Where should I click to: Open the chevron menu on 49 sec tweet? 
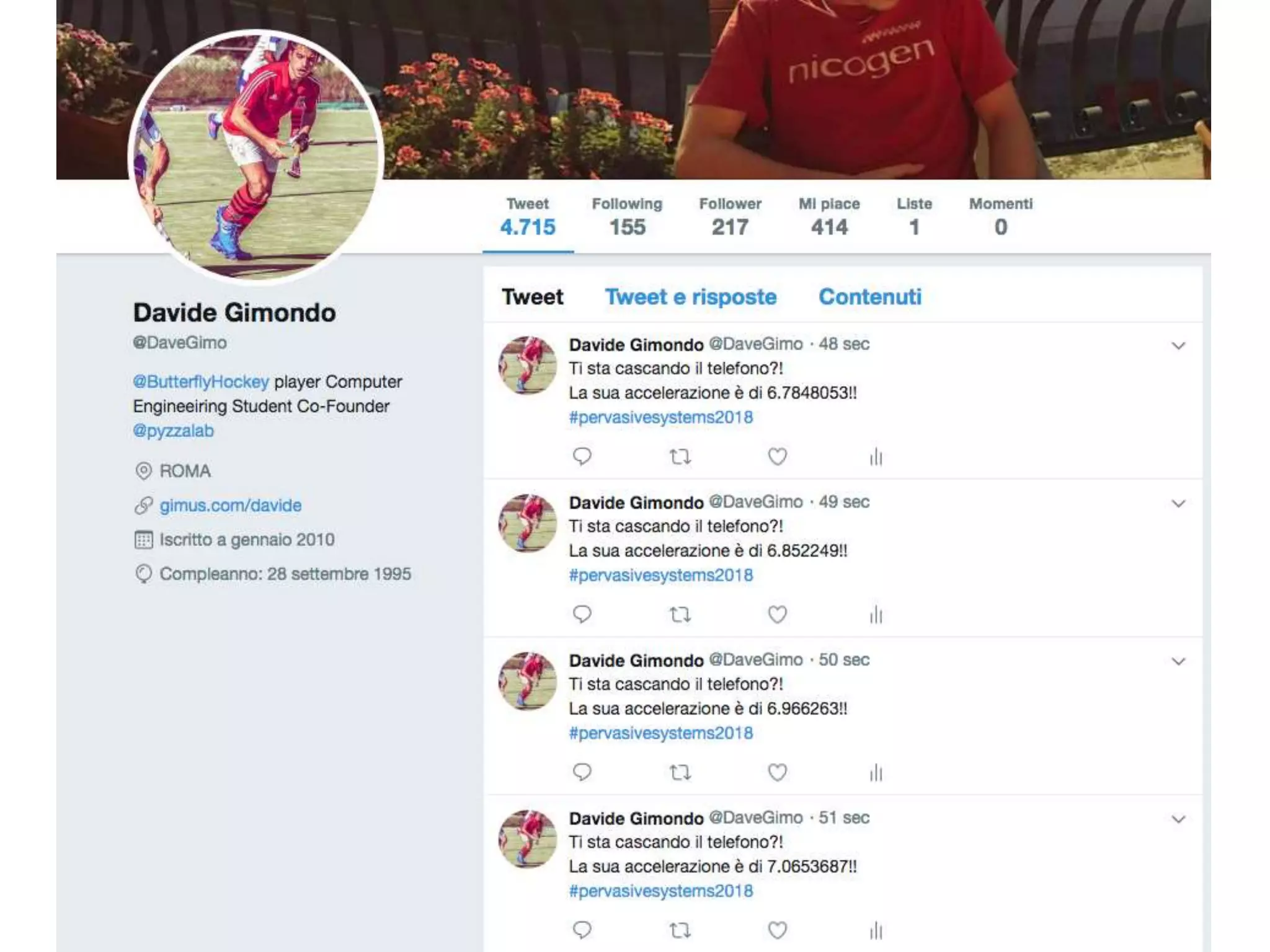coord(1178,504)
